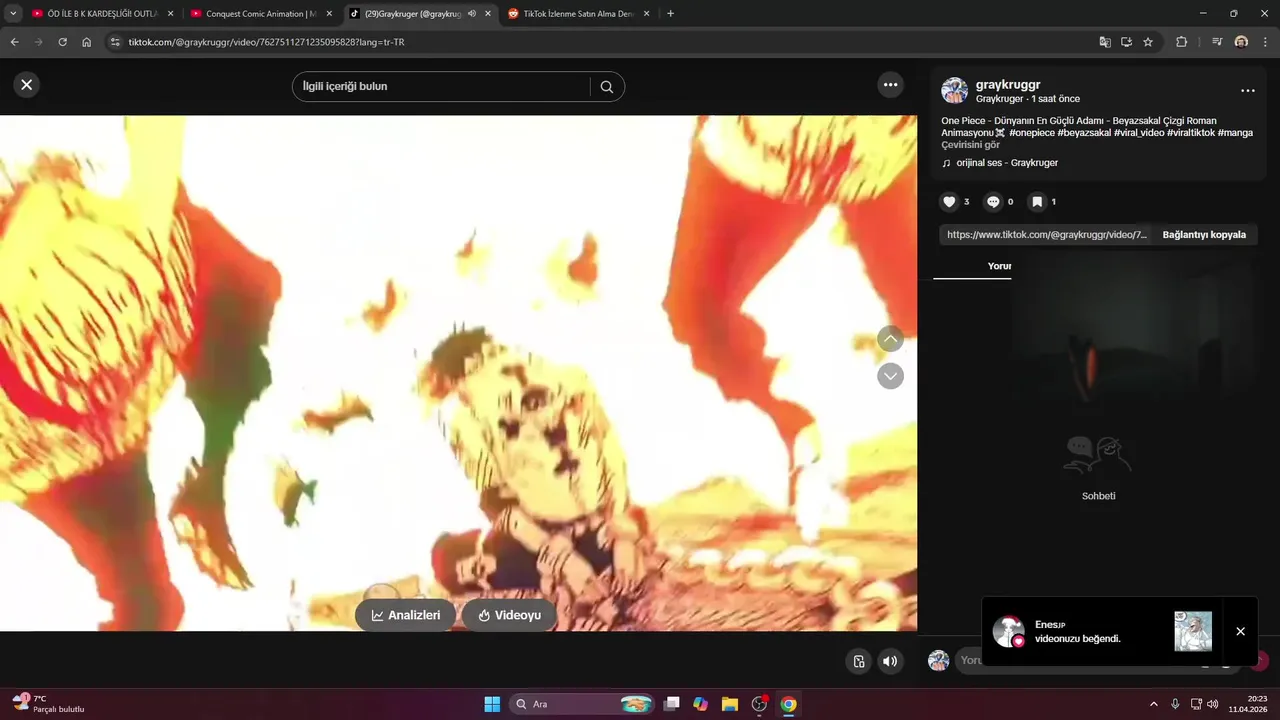Open the #onepiece hashtag

click(x=1032, y=133)
